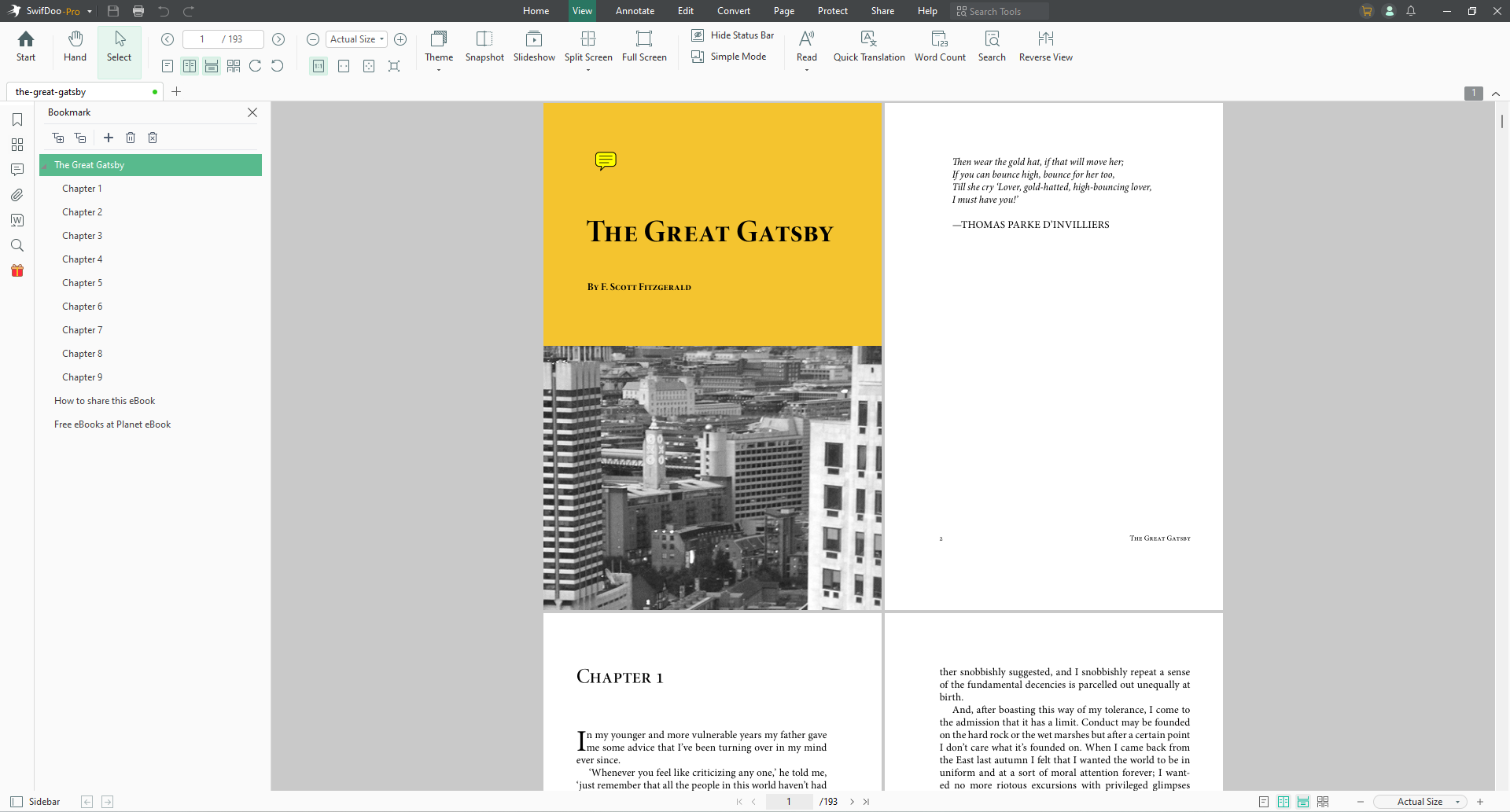Delete all bookmarks icon

pos(153,138)
